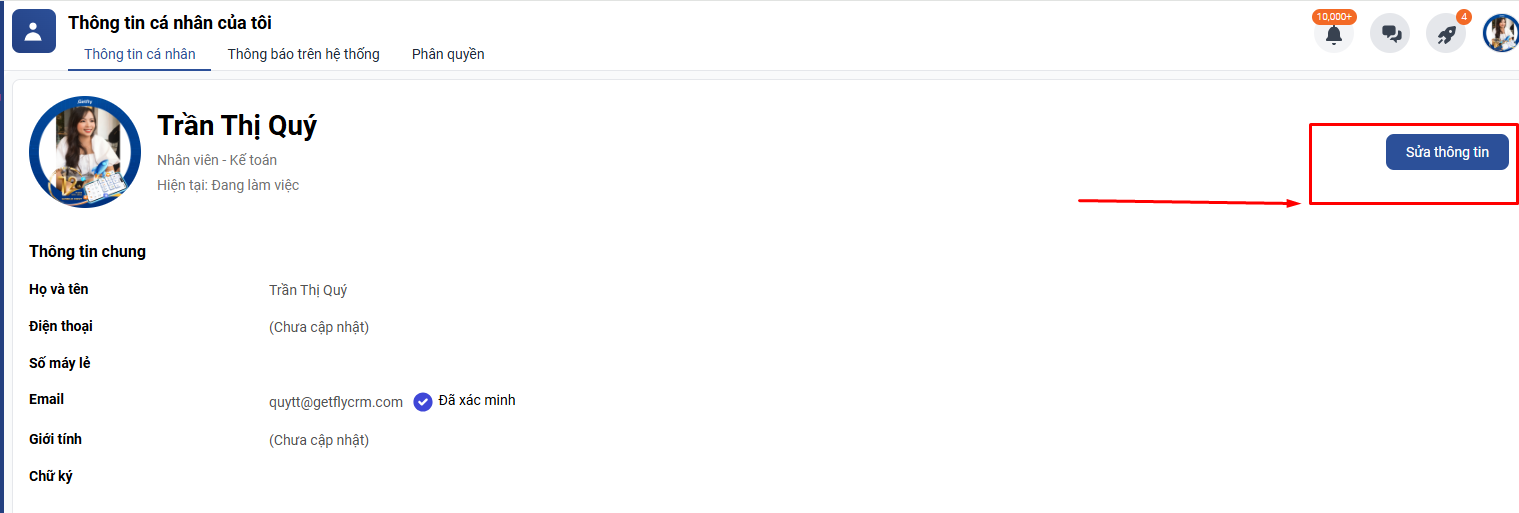
Task: Open the user avatar menu in header
Action: click(1501, 33)
